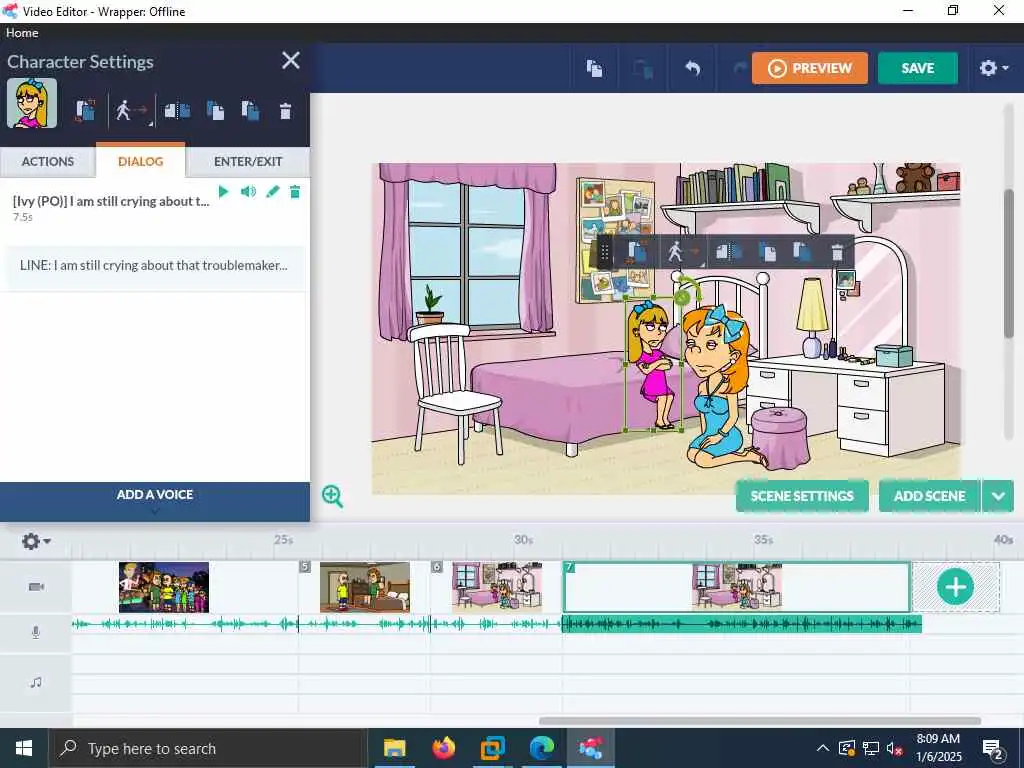
Task: Click the video camera track icon
Action: [x=37, y=586]
